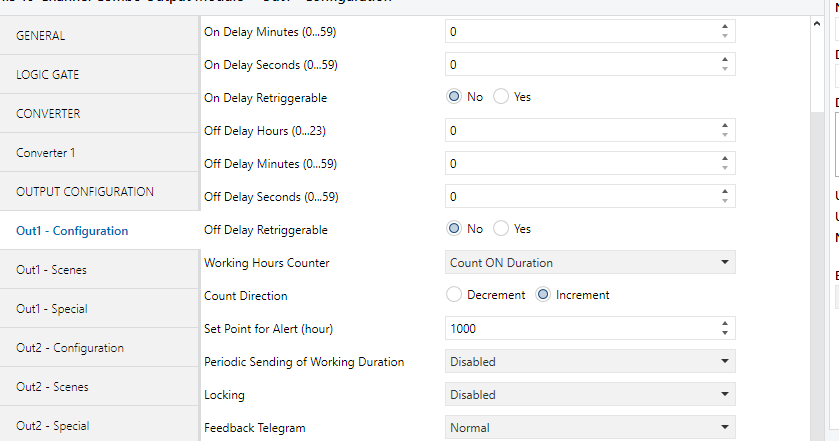Open the Locking dropdown
Image resolution: width=839 pixels, height=441 pixels.
click(x=590, y=394)
